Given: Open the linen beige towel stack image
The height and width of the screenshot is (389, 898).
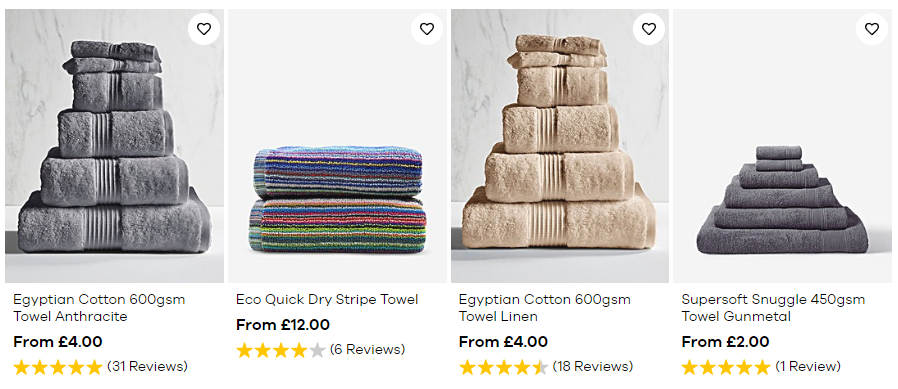Looking at the screenshot, I should click(560, 146).
